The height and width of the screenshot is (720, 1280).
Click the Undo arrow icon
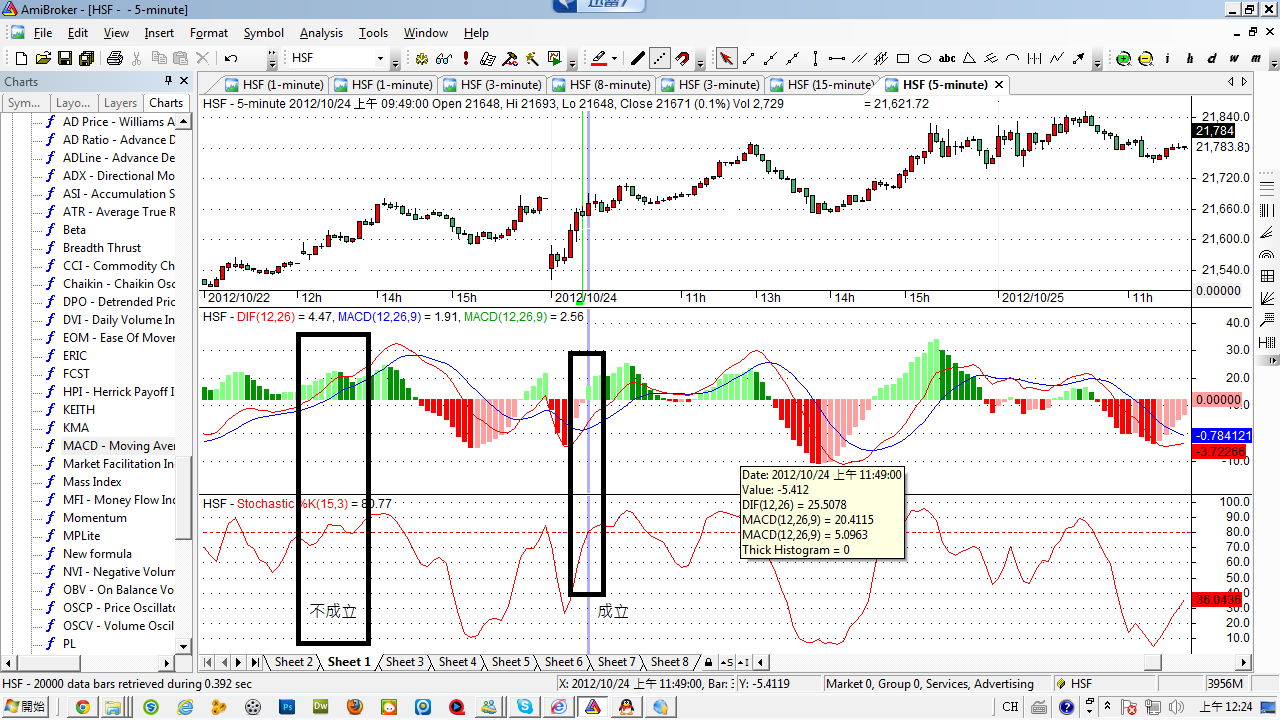pyautogui.click(x=230, y=58)
